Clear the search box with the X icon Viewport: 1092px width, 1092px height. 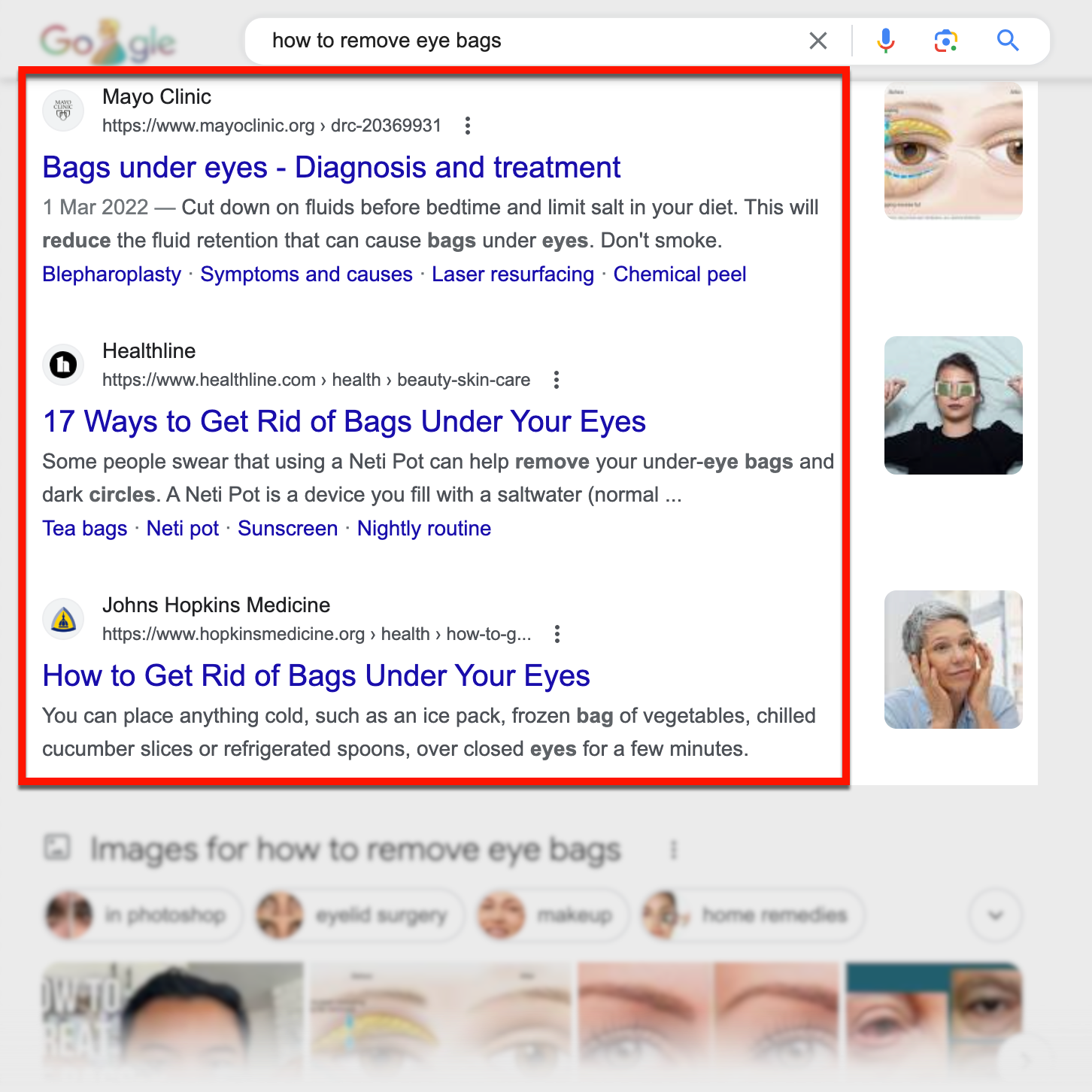[x=818, y=41]
